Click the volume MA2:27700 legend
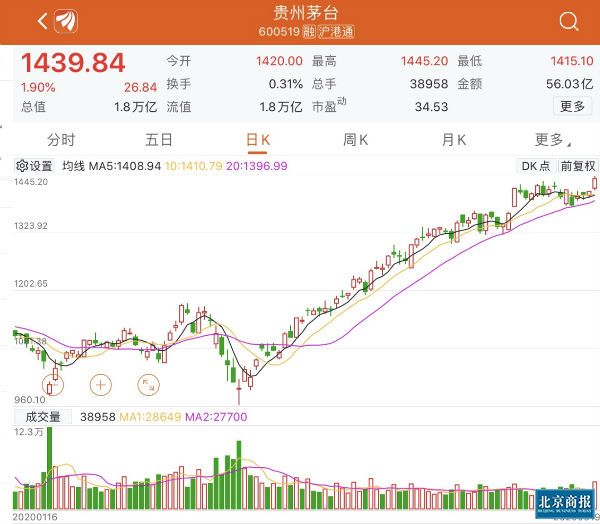The image size is (600, 524). (x=216, y=416)
